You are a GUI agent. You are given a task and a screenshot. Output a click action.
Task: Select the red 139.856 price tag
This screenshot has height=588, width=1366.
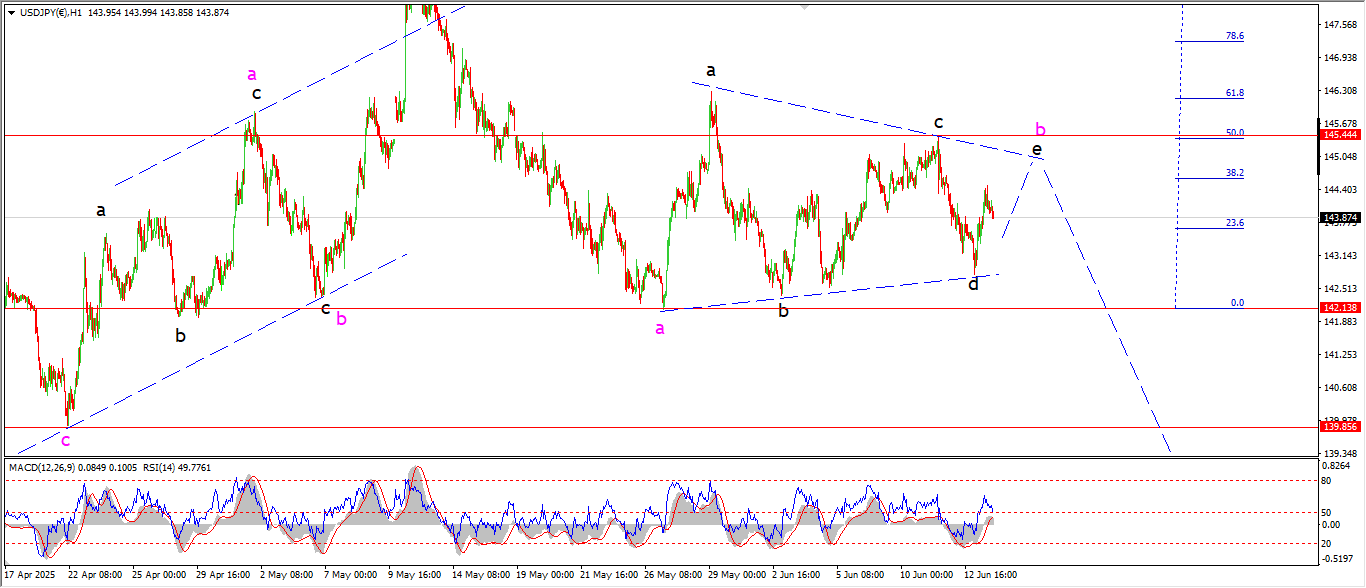1341,427
